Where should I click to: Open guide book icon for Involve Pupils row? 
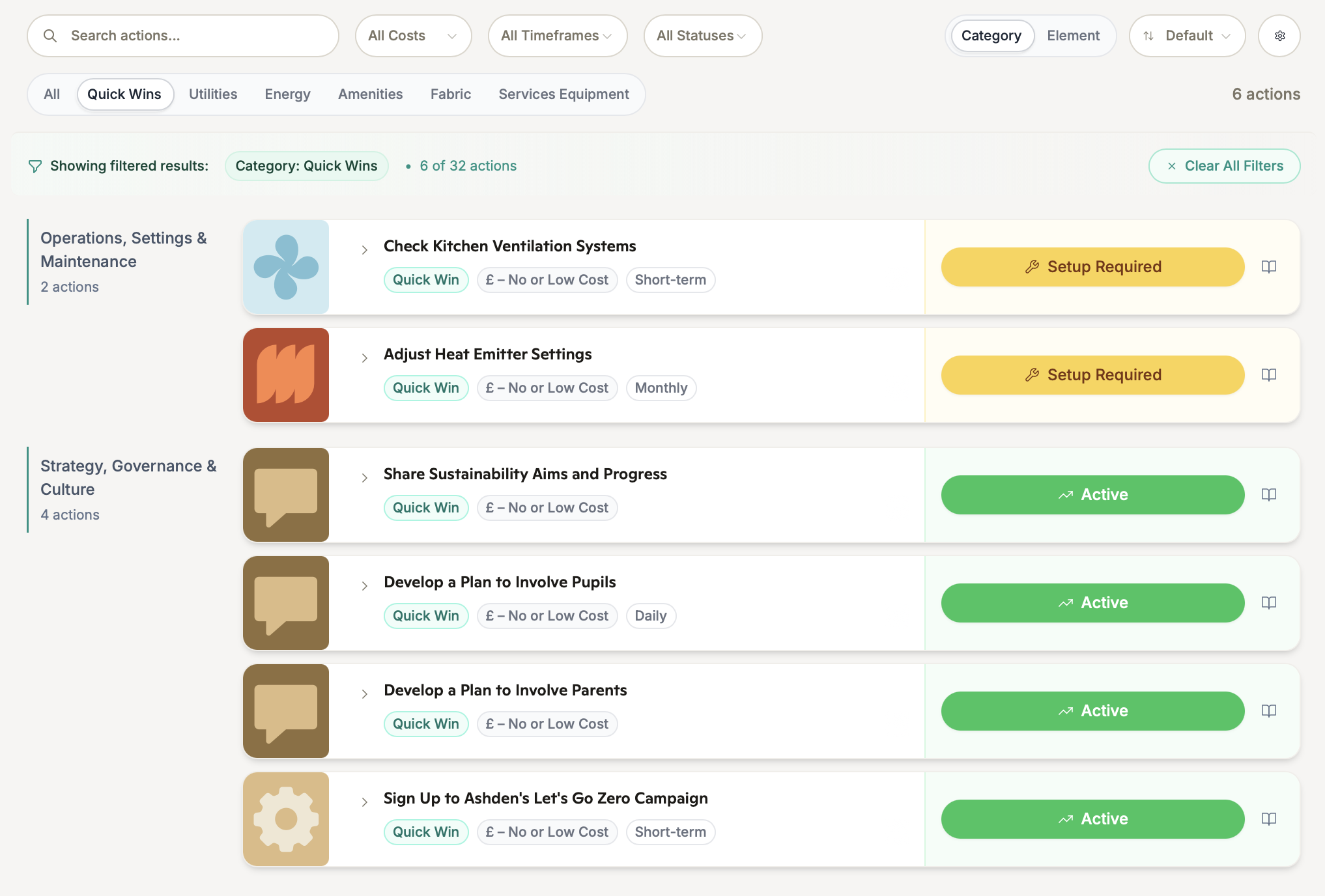pyautogui.click(x=1268, y=603)
